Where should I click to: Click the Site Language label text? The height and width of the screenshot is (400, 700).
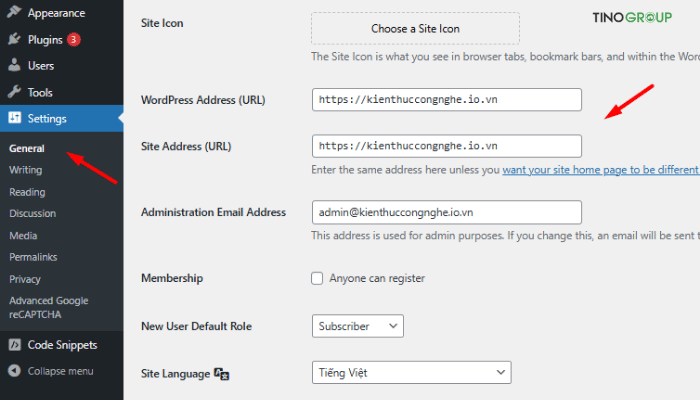(175, 374)
